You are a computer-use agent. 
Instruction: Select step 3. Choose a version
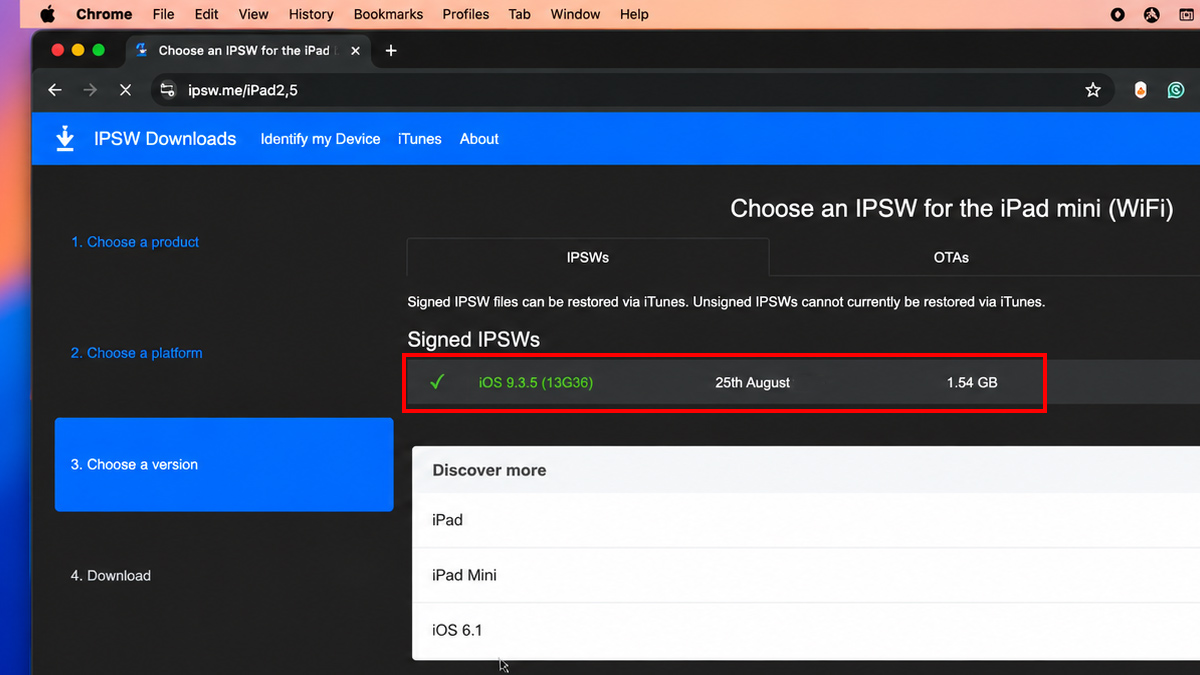[x=224, y=465]
